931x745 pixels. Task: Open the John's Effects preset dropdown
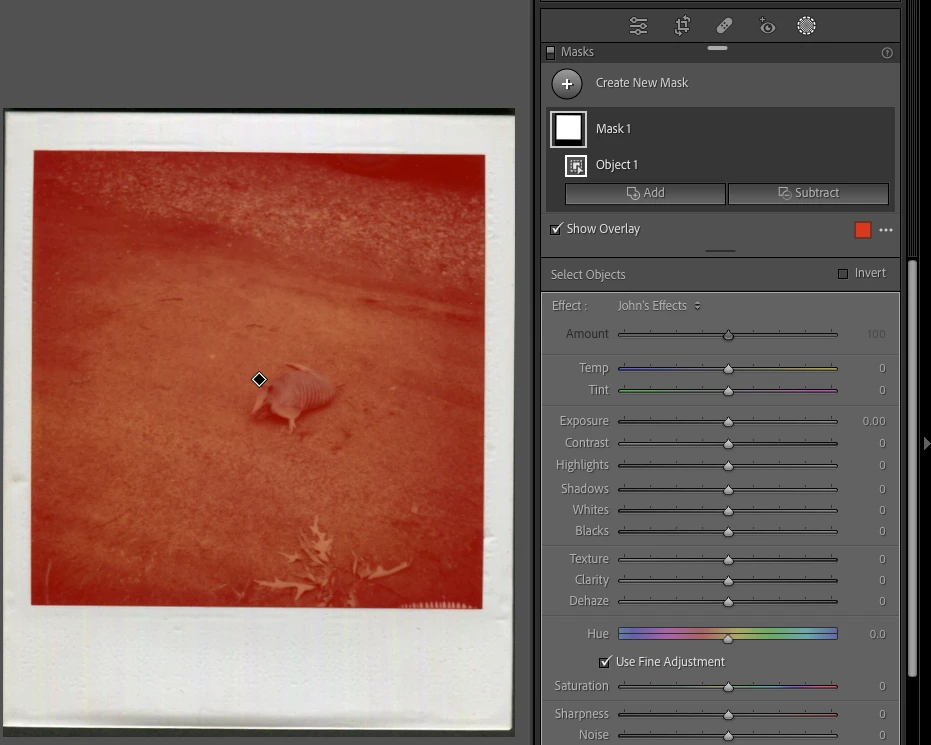tap(658, 306)
